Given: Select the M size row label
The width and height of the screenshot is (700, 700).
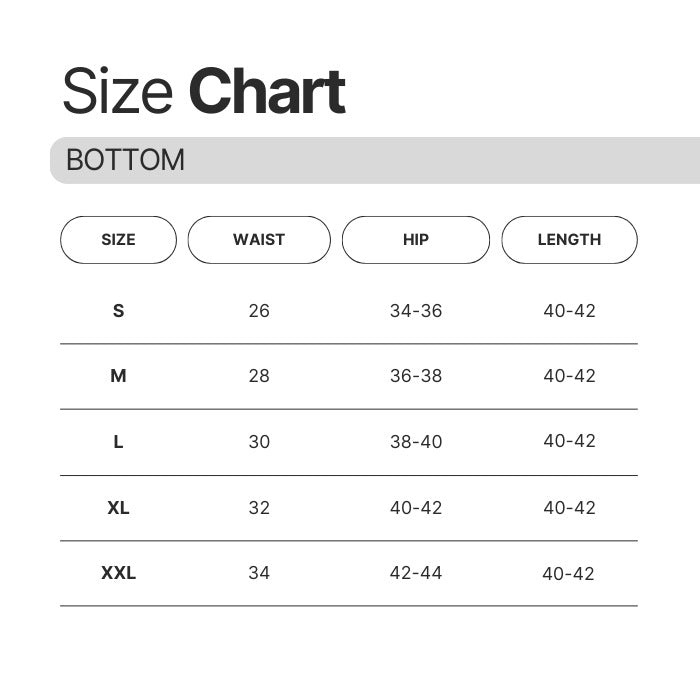Looking at the screenshot, I should tap(118, 376).
